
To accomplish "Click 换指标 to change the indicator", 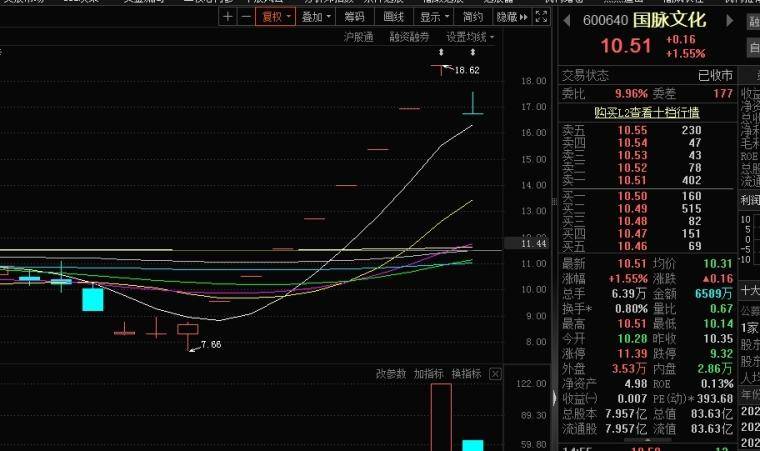I will 466,374.
